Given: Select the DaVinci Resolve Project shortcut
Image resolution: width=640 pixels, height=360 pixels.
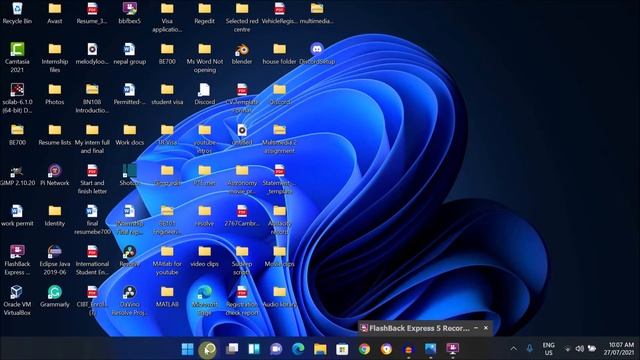Looking at the screenshot, I should click(130, 300).
